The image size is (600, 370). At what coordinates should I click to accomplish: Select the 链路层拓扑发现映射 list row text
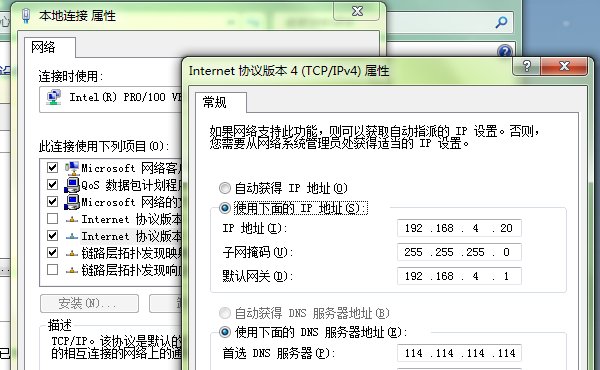[x=131, y=253]
